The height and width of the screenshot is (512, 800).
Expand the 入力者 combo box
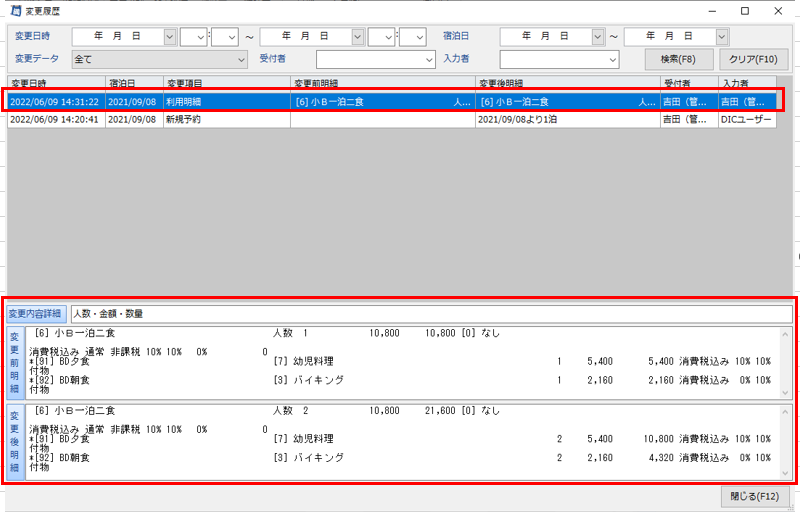(613, 60)
